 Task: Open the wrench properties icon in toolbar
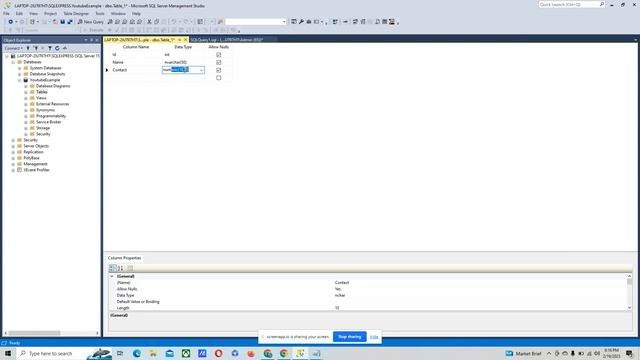(x=301, y=22)
